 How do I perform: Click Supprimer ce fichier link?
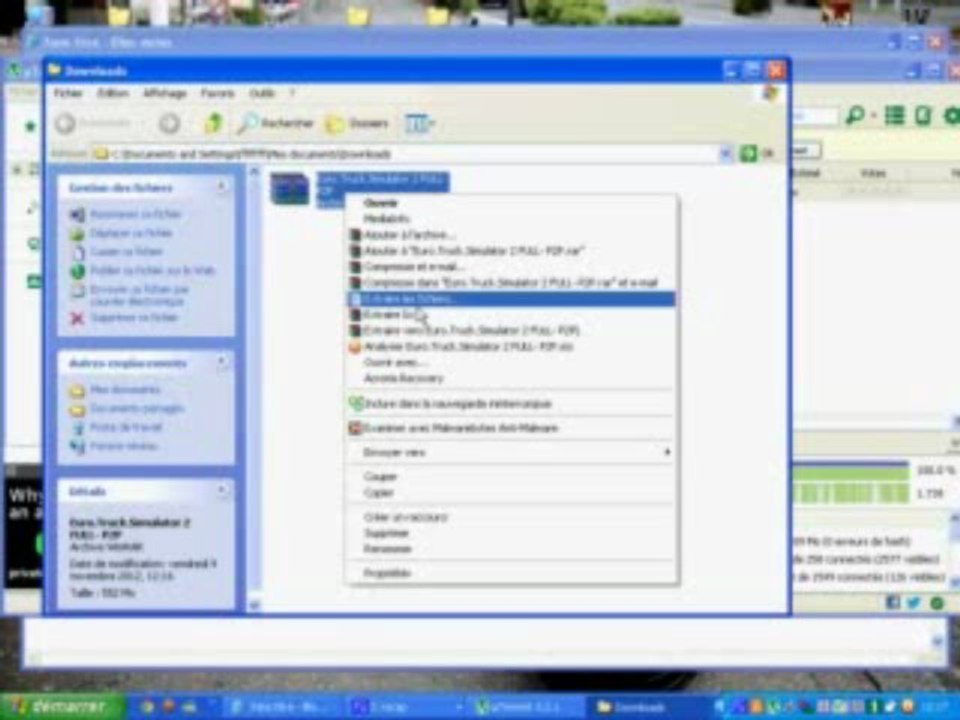point(134,317)
